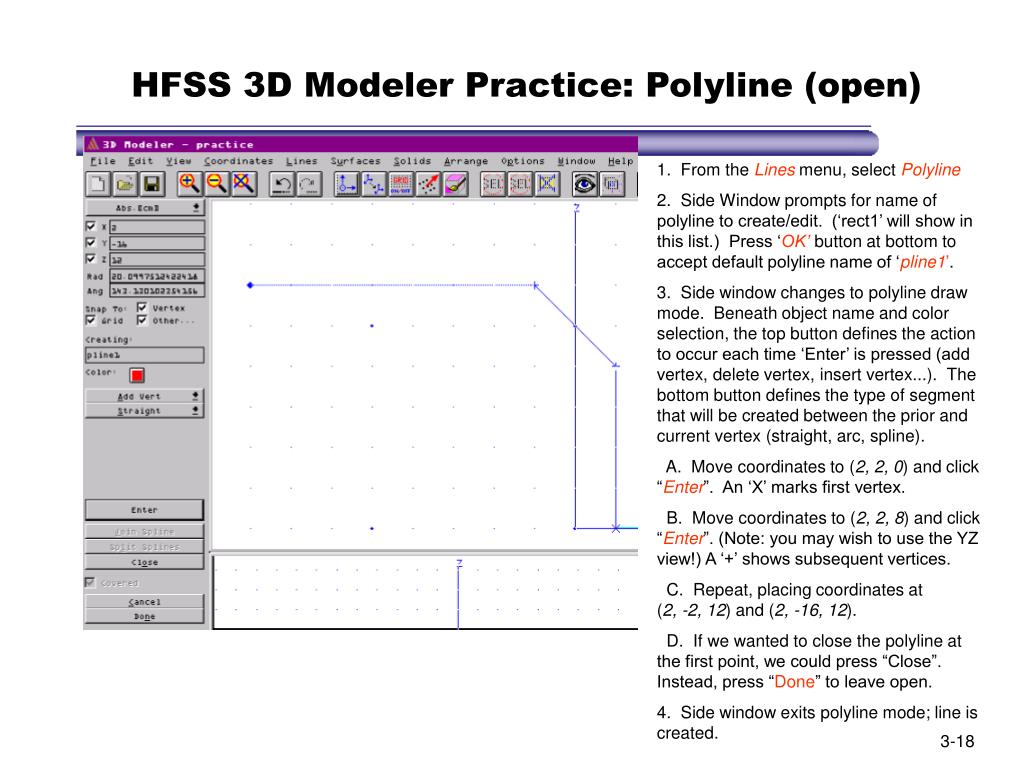The height and width of the screenshot is (768, 1024).
Task: Click the Join Spline button
Action: pyautogui.click(x=144, y=531)
